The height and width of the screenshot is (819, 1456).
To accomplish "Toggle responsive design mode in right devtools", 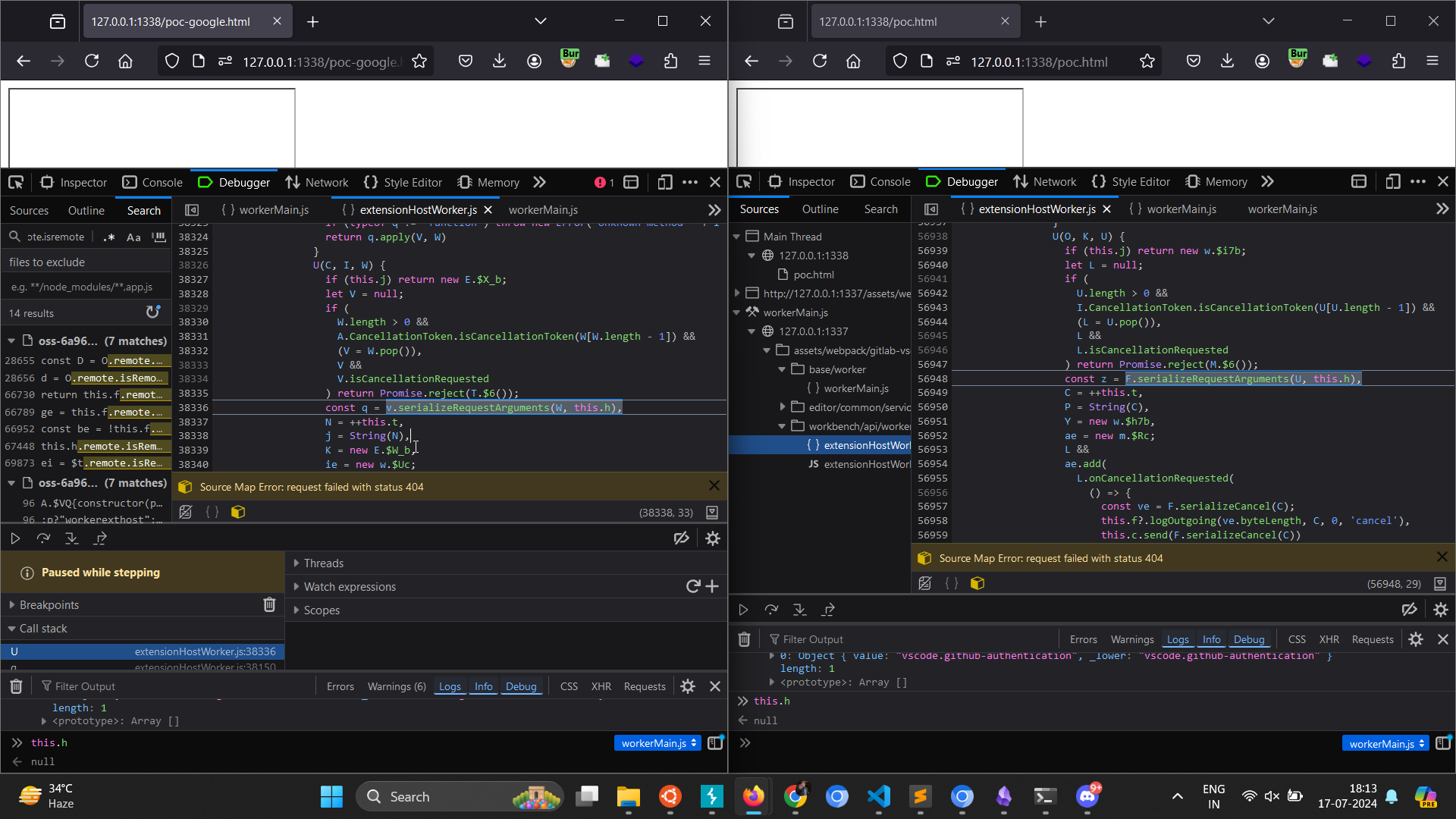I will pyautogui.click(x=1393, y=182).
